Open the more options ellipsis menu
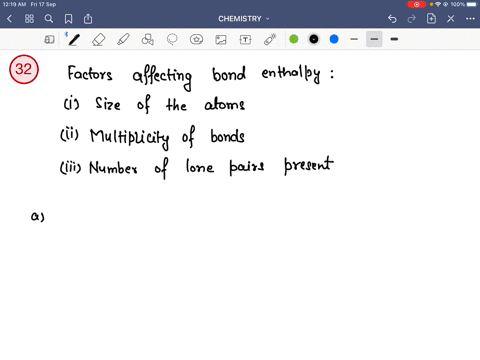This screenshot has height=360, width=480. pos(470,19)
